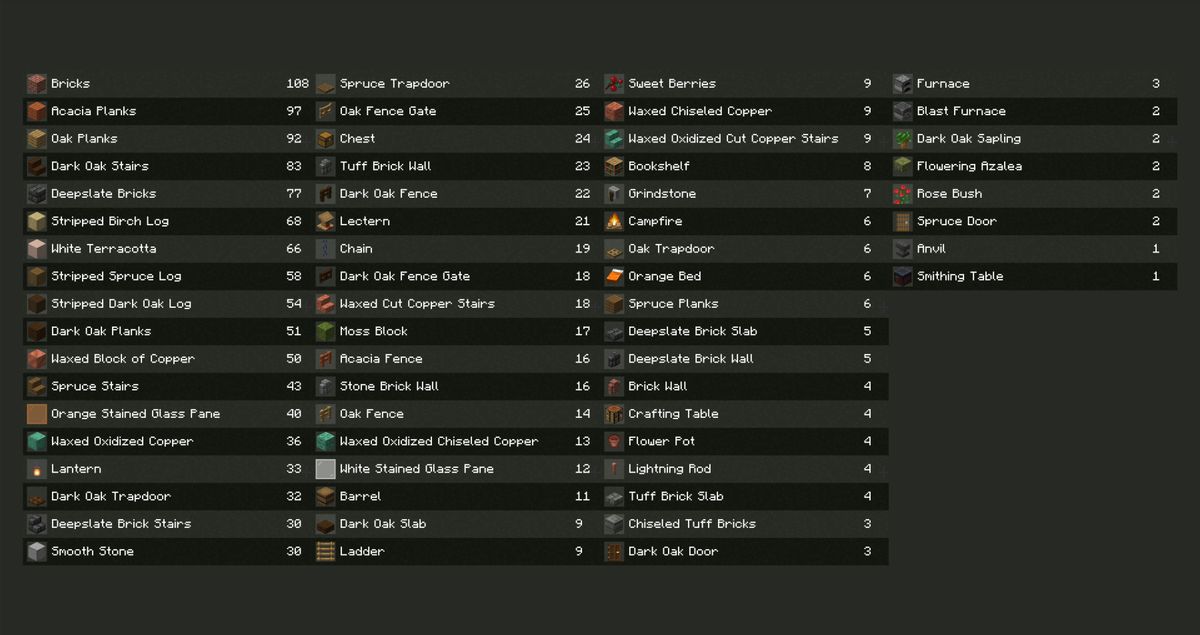
Task: Click the Orange Stained Glass Pane swatch
Action: pos(37,414)
